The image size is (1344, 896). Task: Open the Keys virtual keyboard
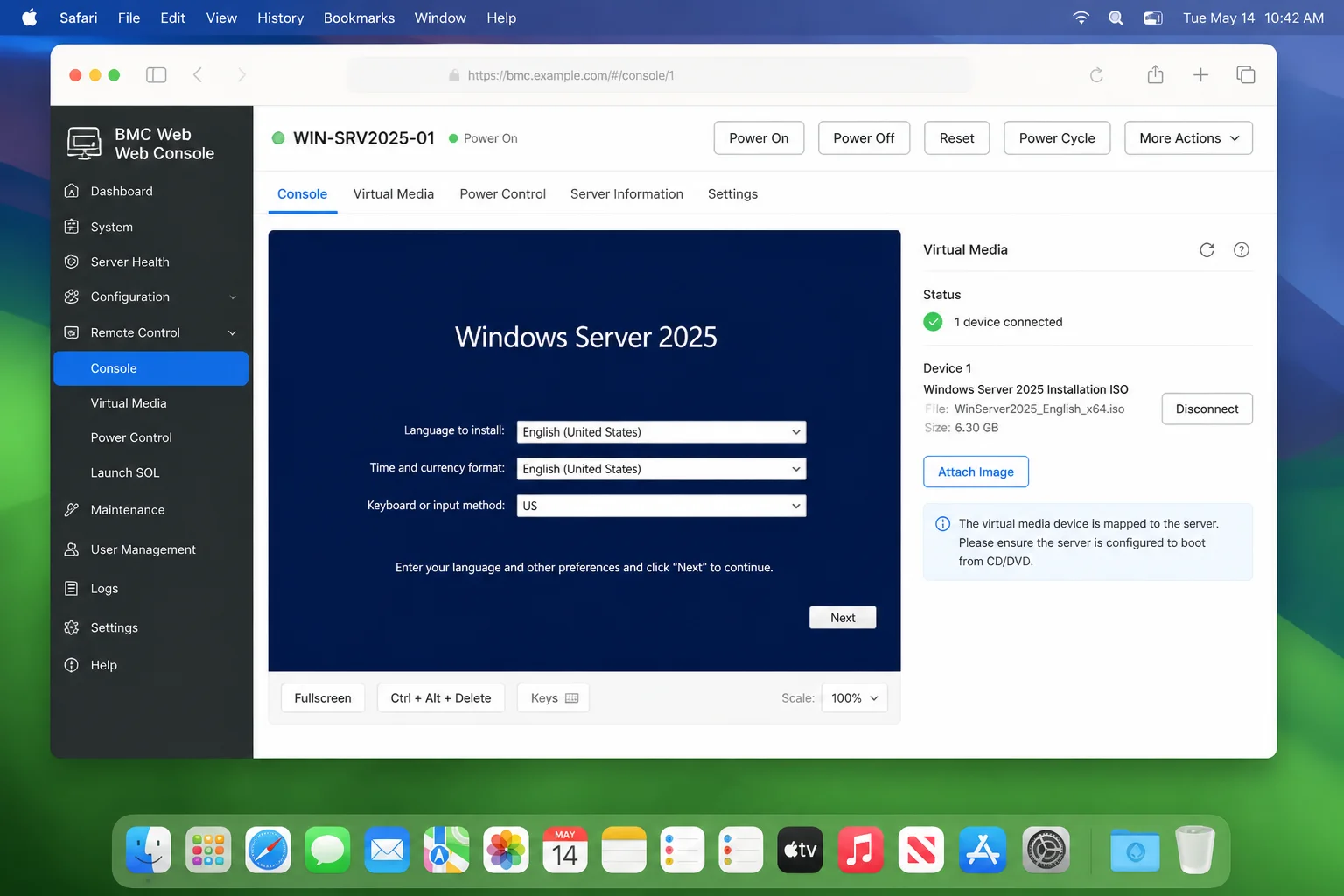pyautogui.click(x=554, y=698)
